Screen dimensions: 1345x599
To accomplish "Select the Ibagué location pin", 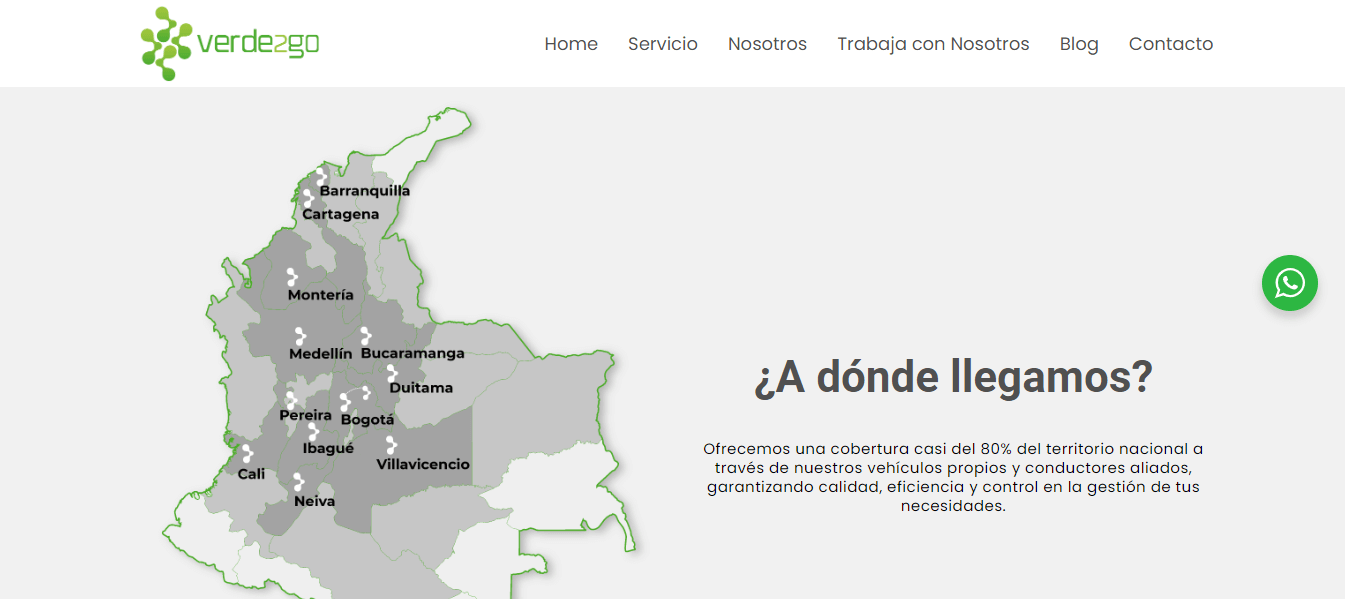I will tap(313, 432).
